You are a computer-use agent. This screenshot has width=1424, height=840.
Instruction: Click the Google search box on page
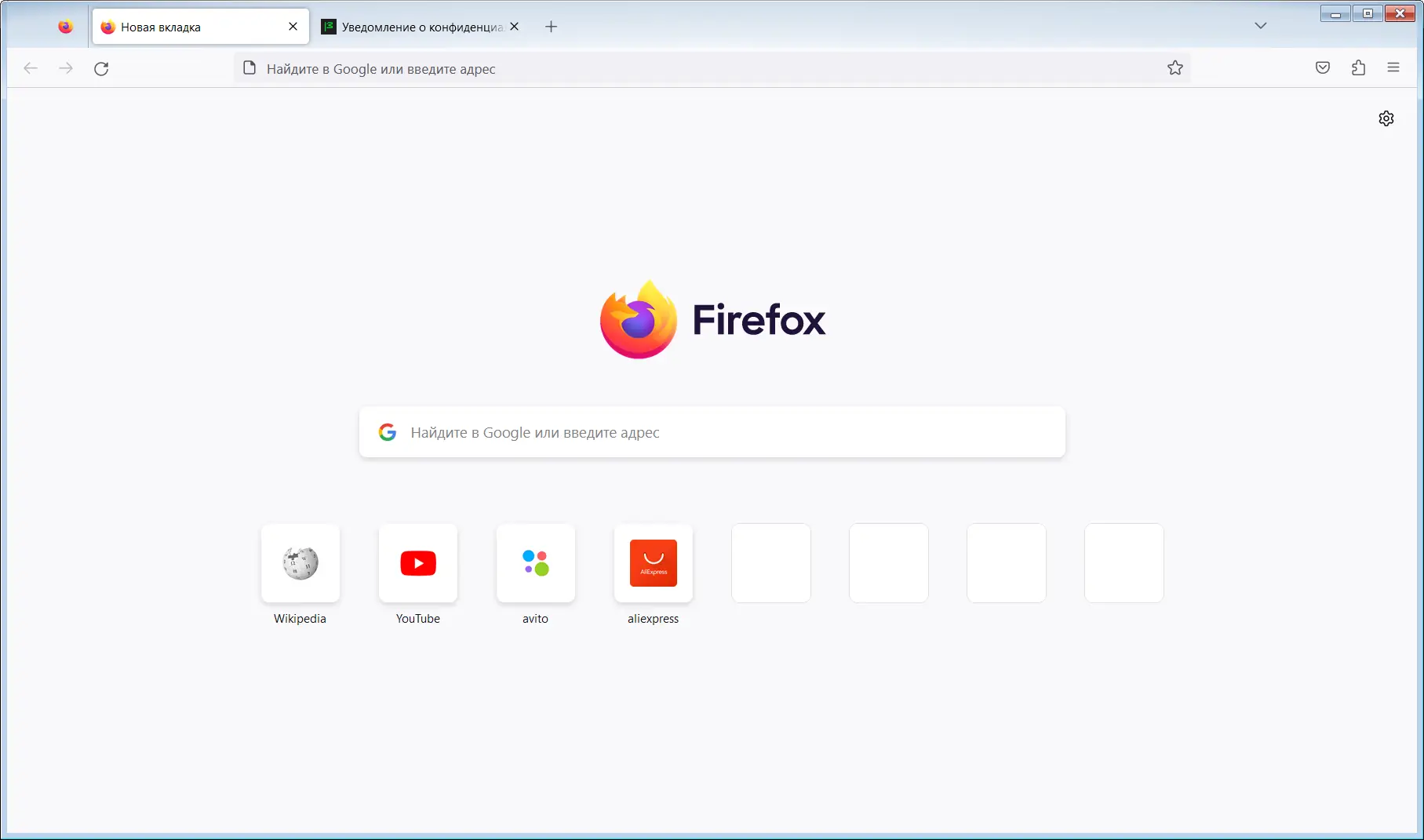pos(712,432)
